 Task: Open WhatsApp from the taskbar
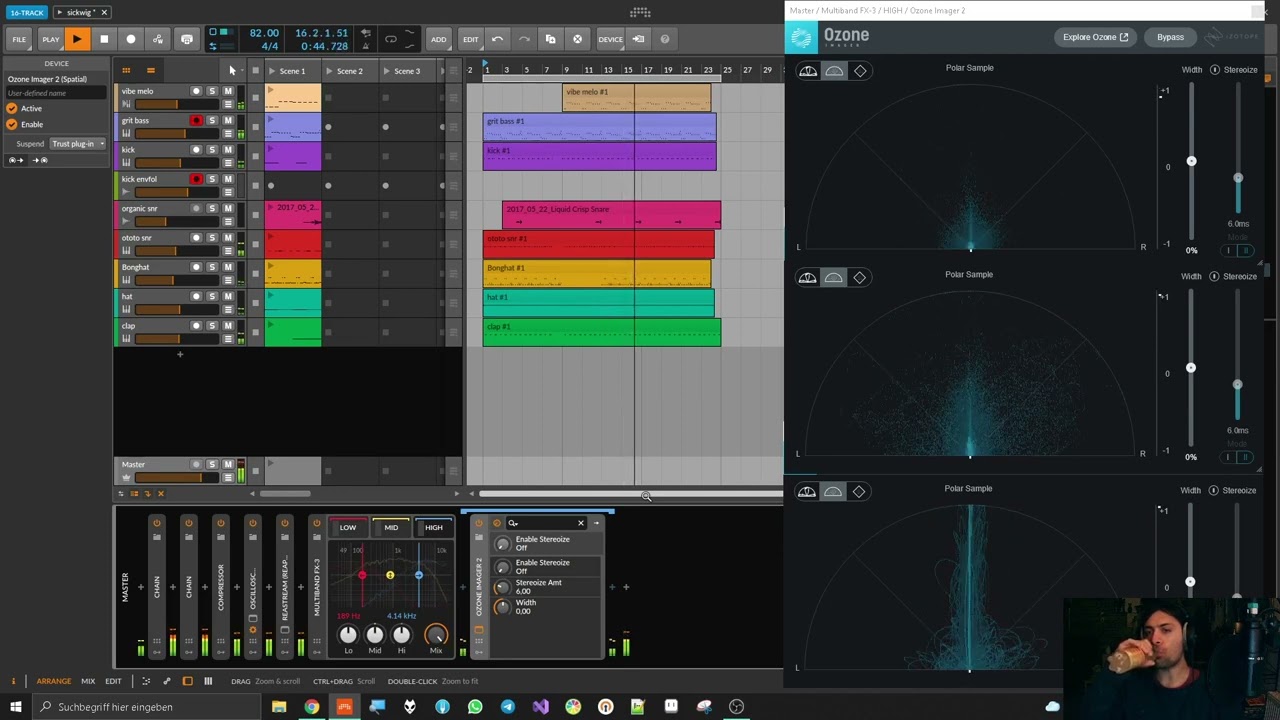click(475, 707)
